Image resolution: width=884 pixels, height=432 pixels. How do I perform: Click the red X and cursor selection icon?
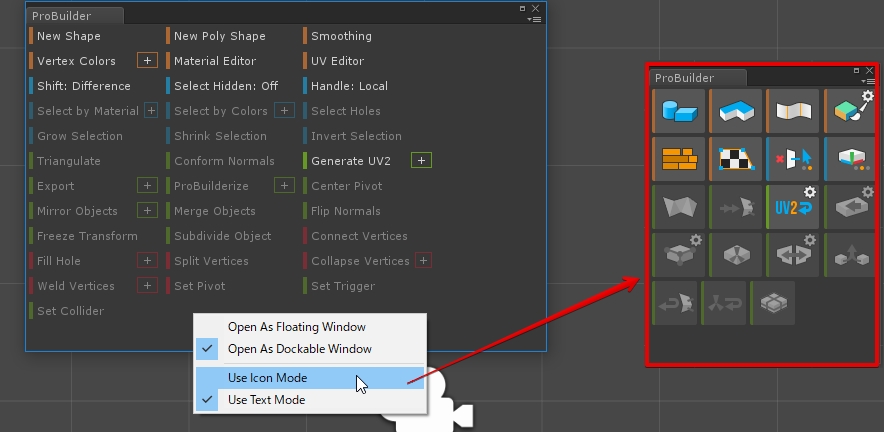793,159
